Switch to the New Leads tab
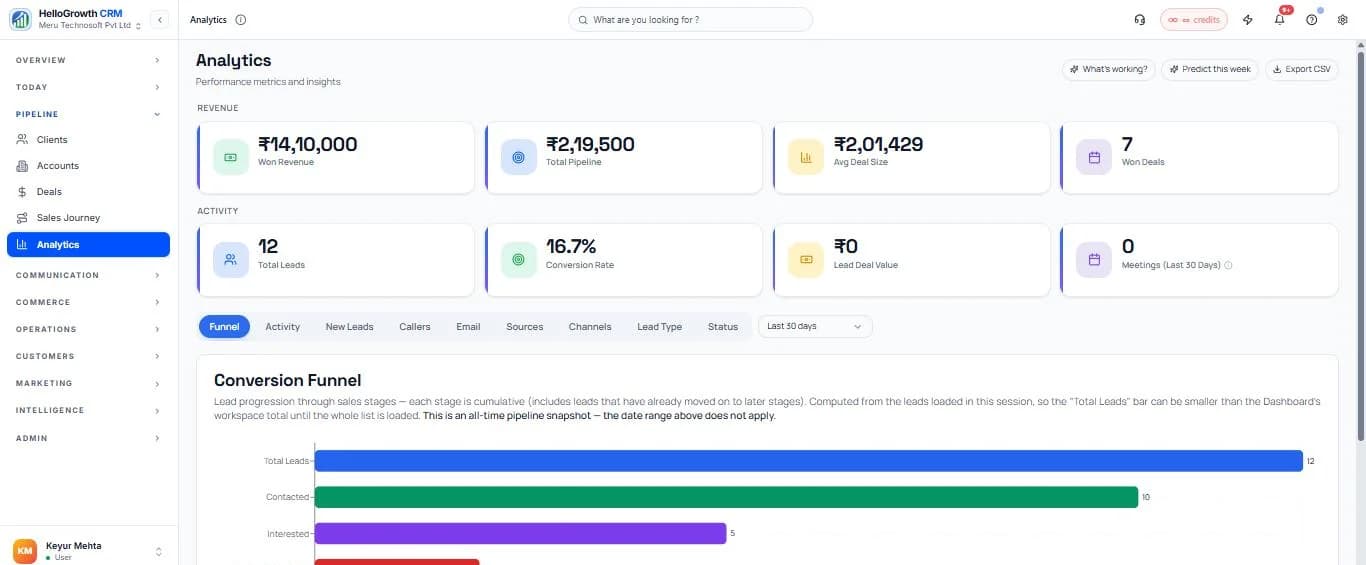The height and width of the screenshot is (565, 1366). (349, 327)
